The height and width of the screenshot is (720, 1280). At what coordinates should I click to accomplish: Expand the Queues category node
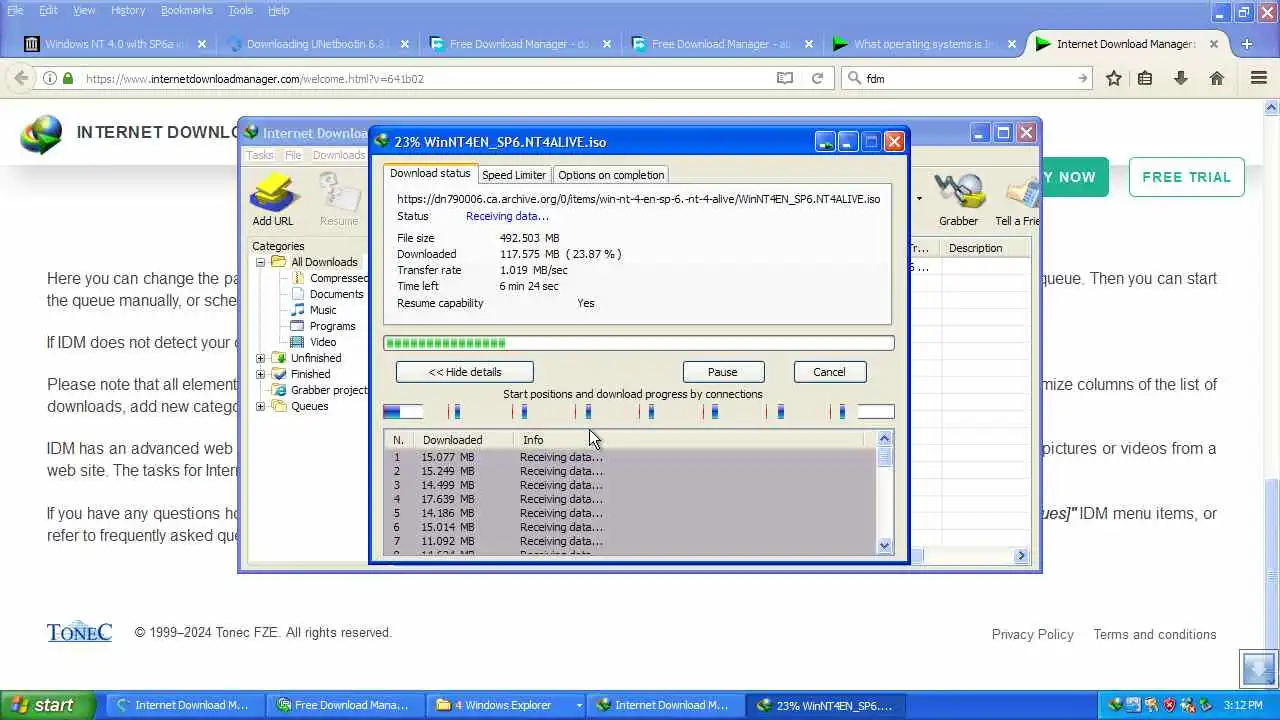point(261,406)
